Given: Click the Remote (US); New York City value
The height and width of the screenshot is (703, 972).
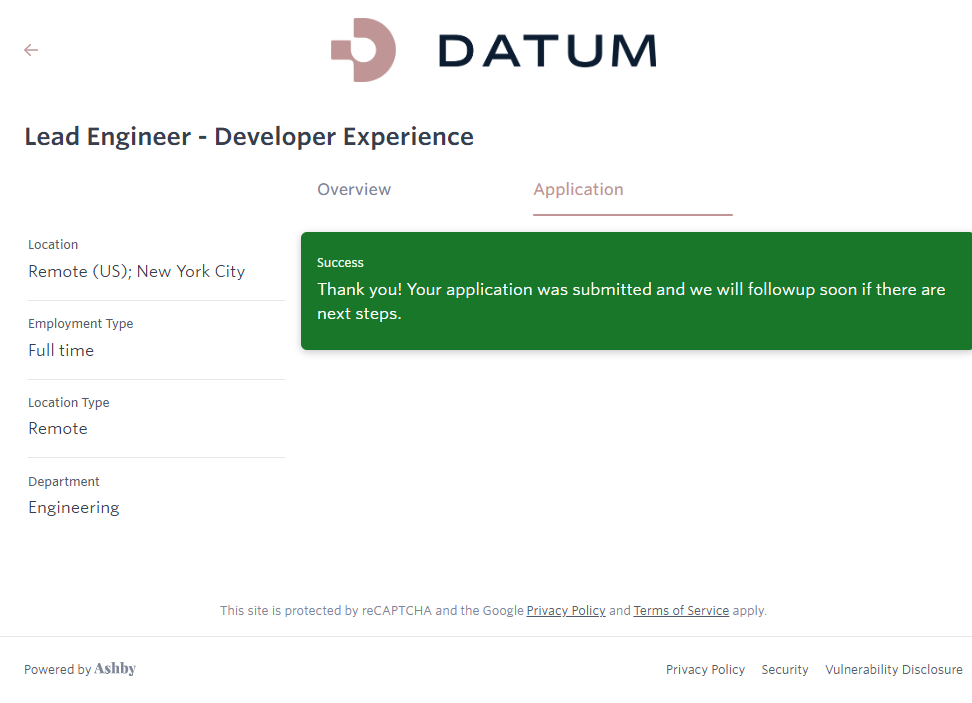Looking at the screenshot, I should [136, 272].
